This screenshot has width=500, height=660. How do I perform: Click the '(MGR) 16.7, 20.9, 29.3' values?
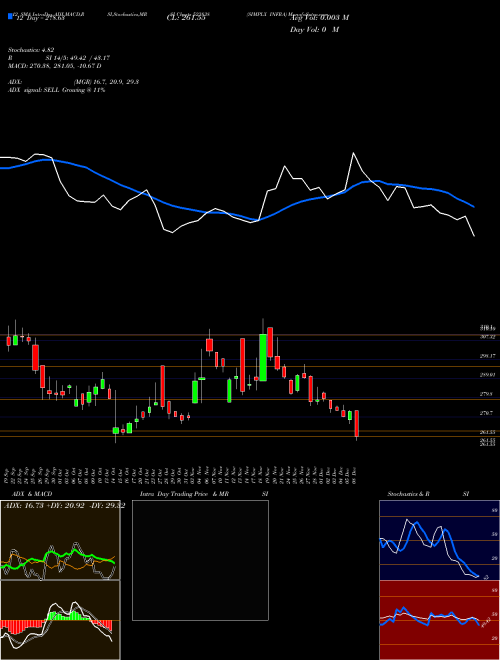(106, 82)
